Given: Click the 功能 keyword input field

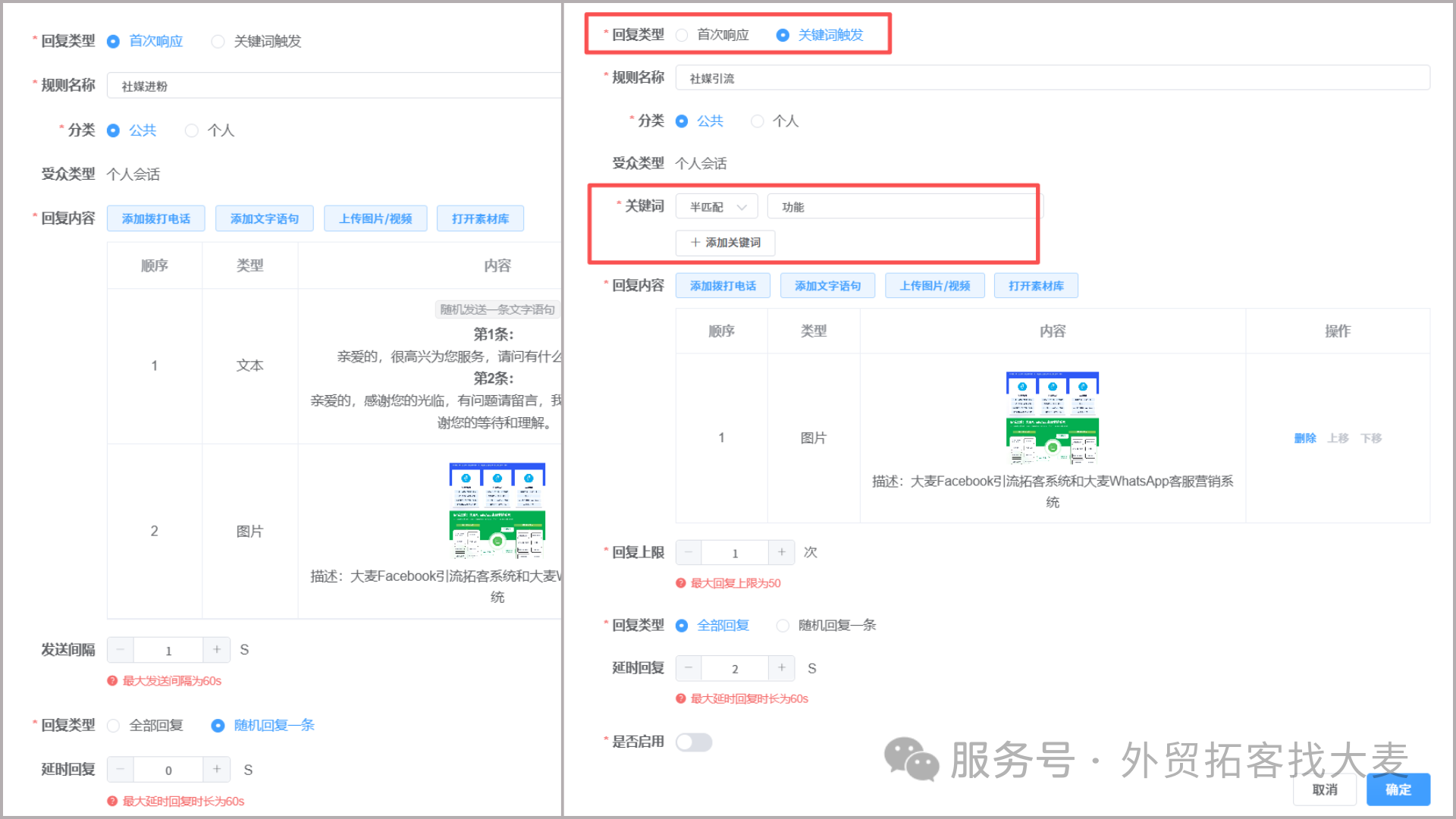Looking at the screenshot, I should click(x=905, y=206).
